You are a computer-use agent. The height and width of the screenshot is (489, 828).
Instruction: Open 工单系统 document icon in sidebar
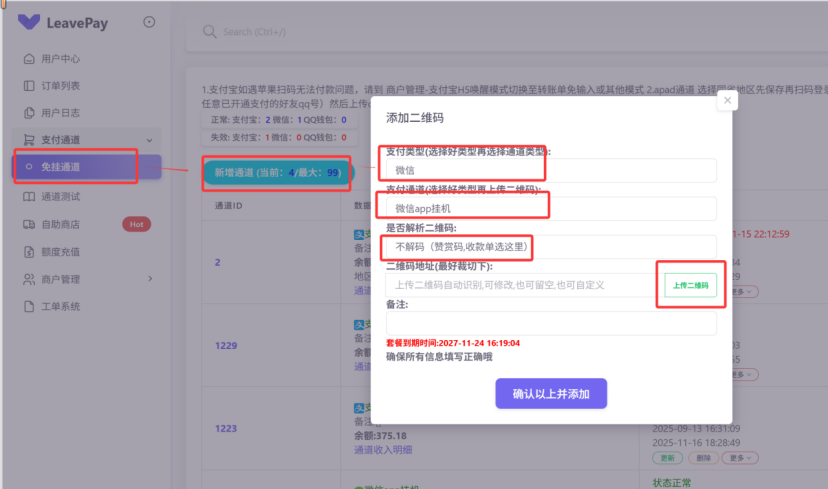(x=29, y=306)
